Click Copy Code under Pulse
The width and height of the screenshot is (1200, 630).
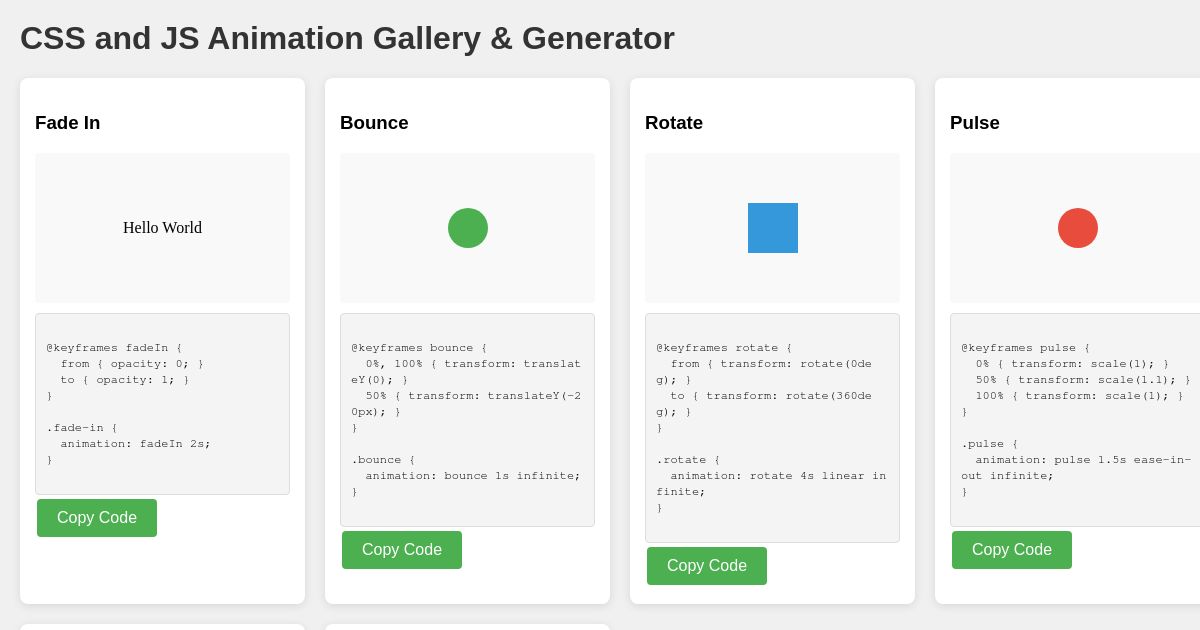1012,550
